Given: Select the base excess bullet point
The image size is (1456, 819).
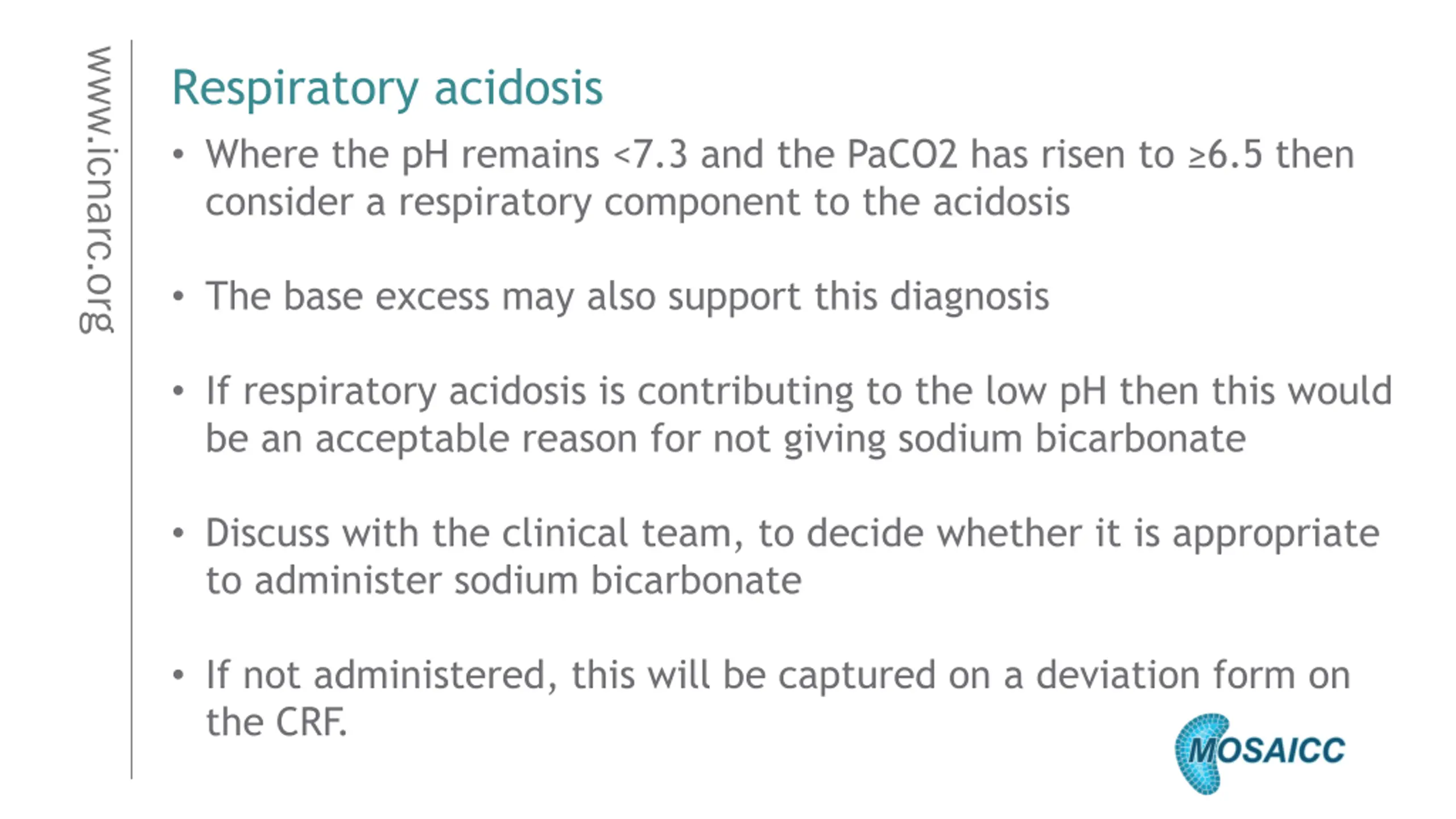Looking at the screenshot, I should [x=610, y=297].
